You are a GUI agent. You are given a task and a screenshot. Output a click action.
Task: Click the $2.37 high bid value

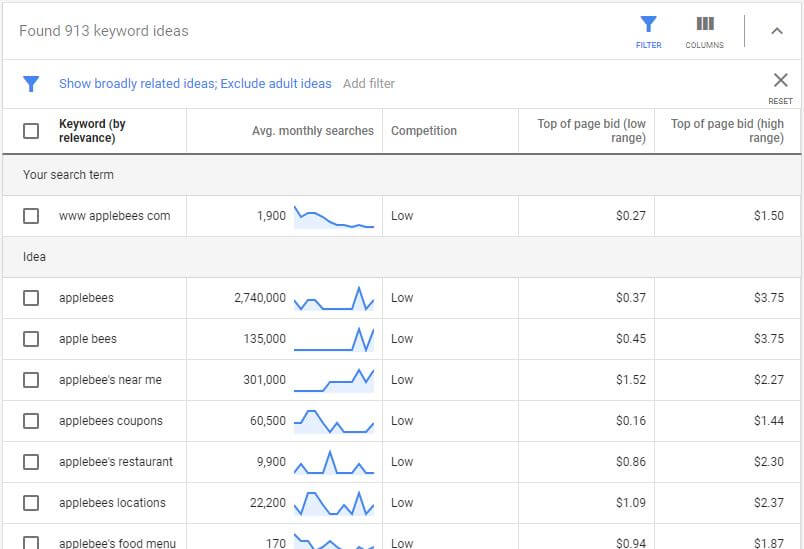pyautogui.click(x=769, y=503)
